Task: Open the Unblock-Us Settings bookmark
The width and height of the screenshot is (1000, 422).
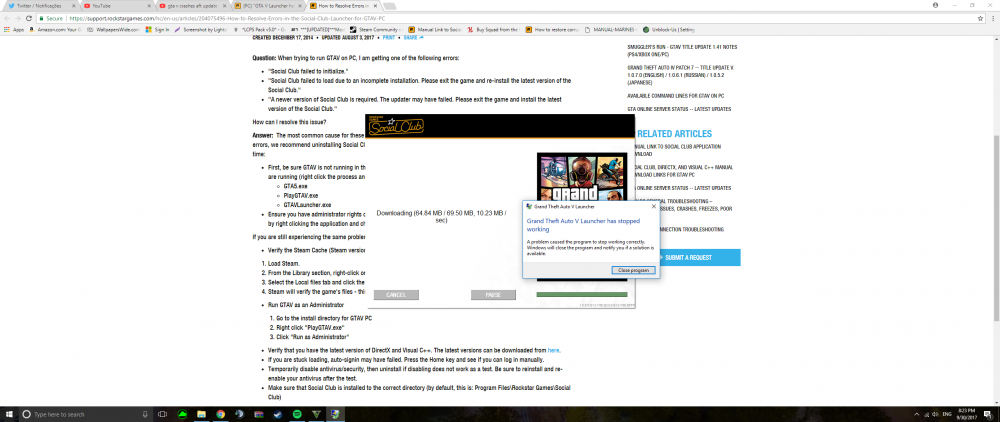Action: (669, 29)
